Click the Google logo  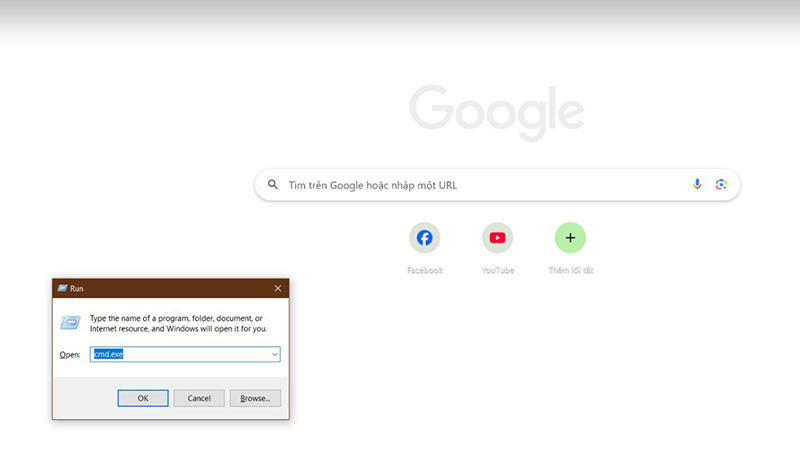tap(497, 111)
